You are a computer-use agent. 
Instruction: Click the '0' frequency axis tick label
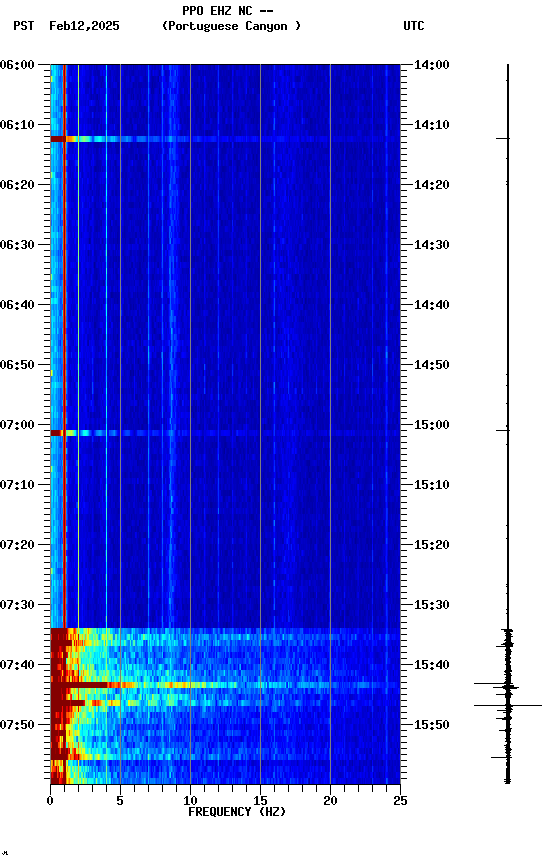coord(50,801)
